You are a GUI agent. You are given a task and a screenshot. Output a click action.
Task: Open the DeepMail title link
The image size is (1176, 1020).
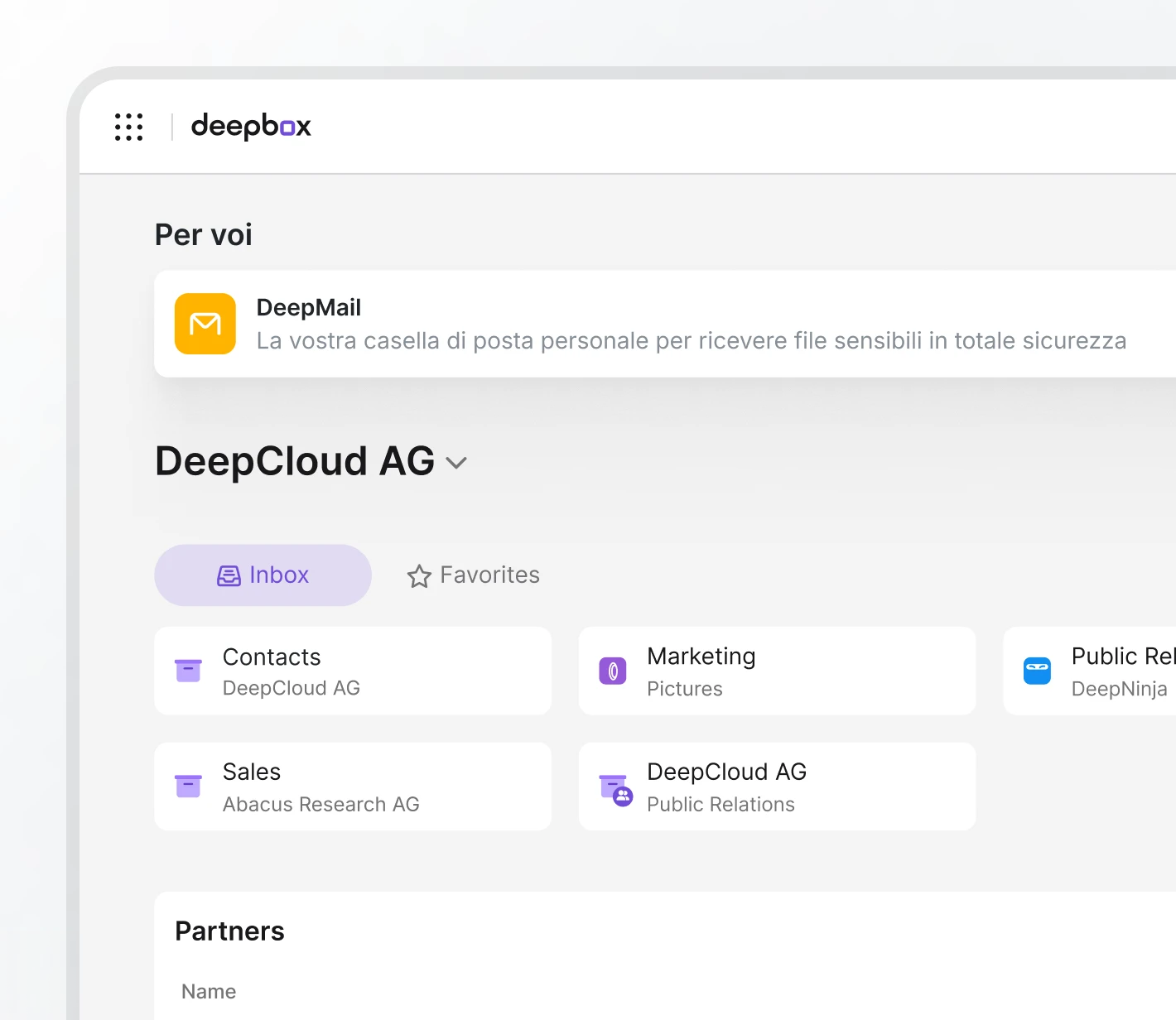309,307
